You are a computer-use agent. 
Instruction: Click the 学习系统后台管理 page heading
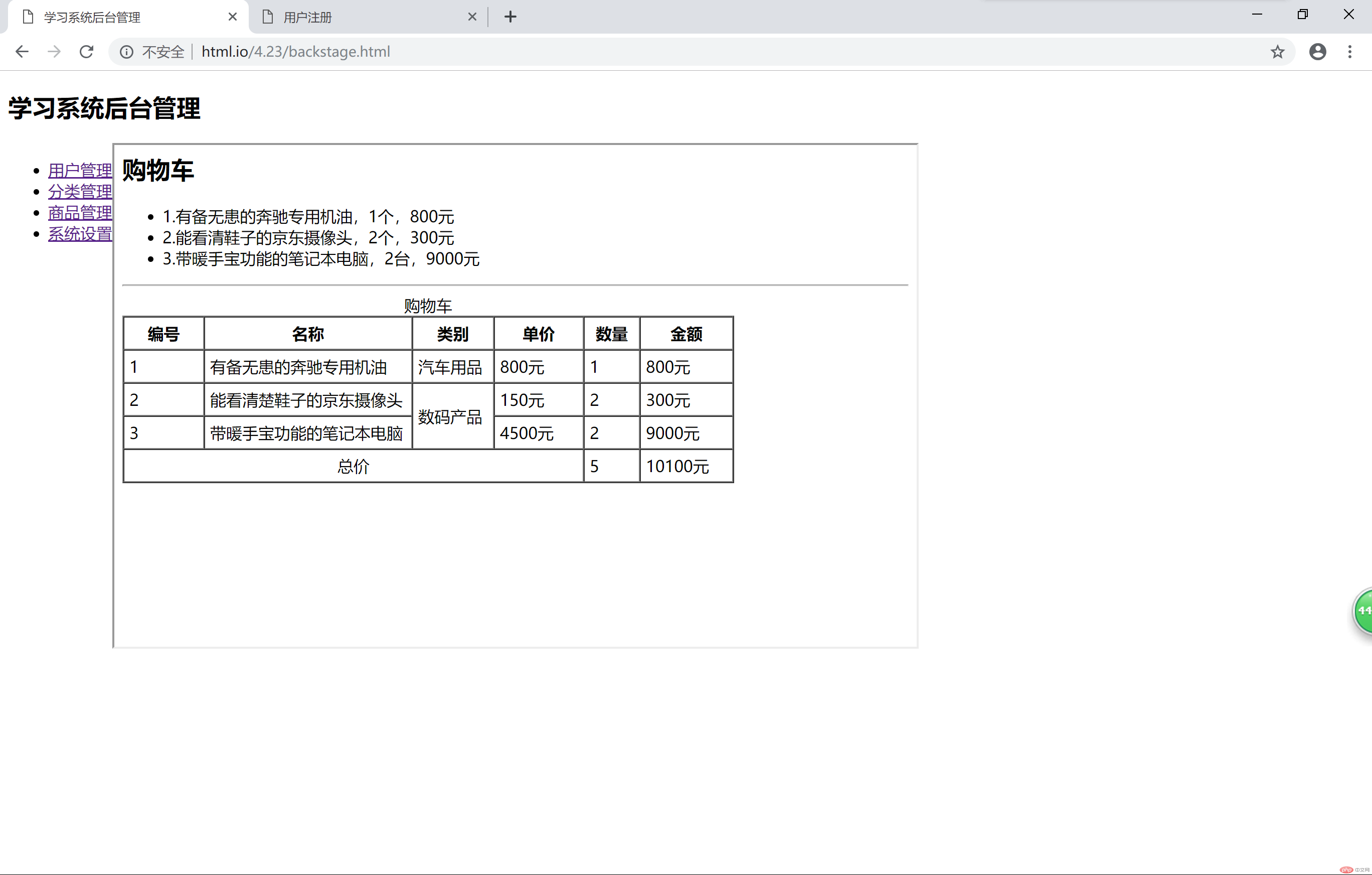(x=104, y=108)
